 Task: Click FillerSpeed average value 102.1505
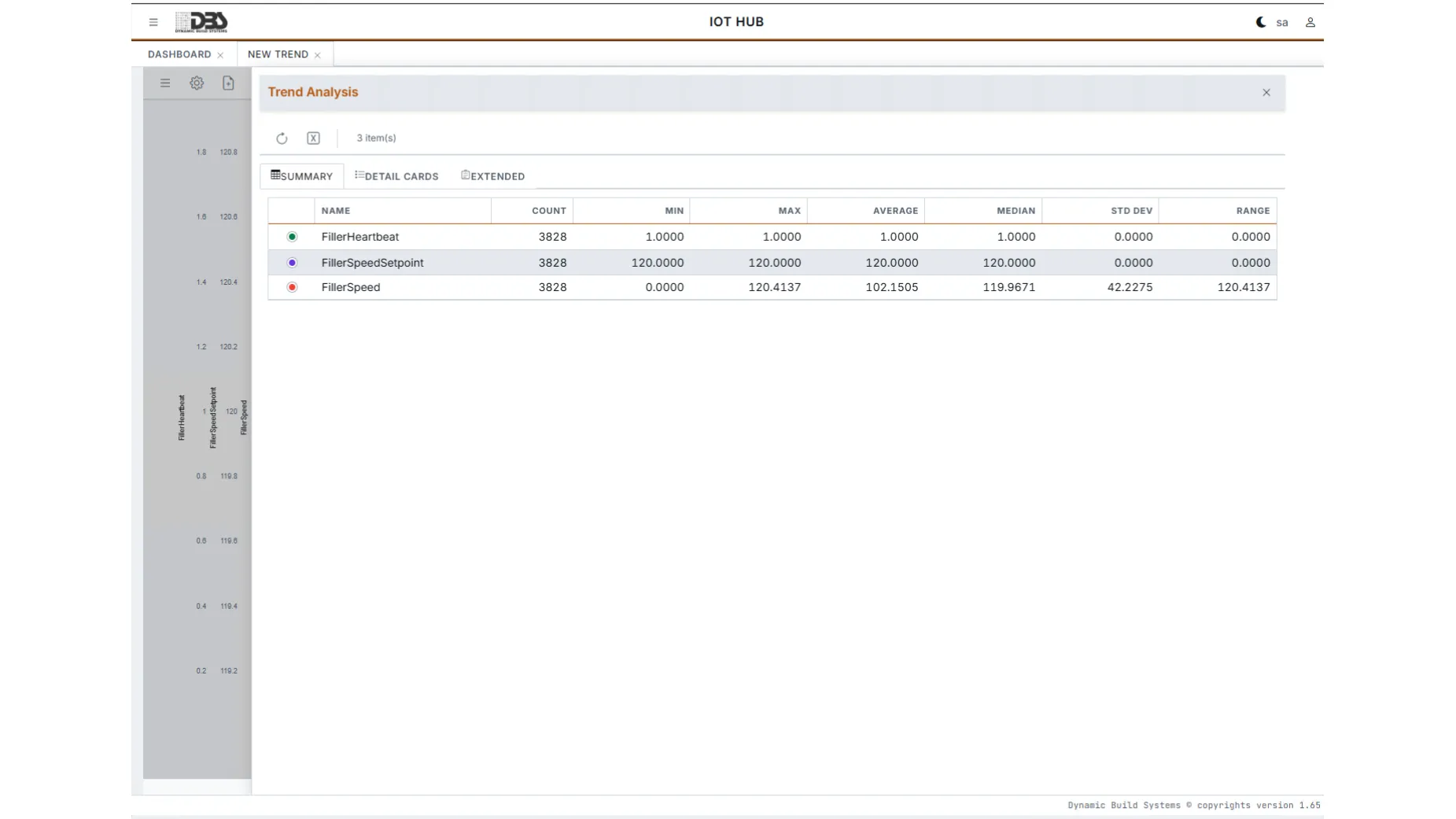click(x=891, y=287)
